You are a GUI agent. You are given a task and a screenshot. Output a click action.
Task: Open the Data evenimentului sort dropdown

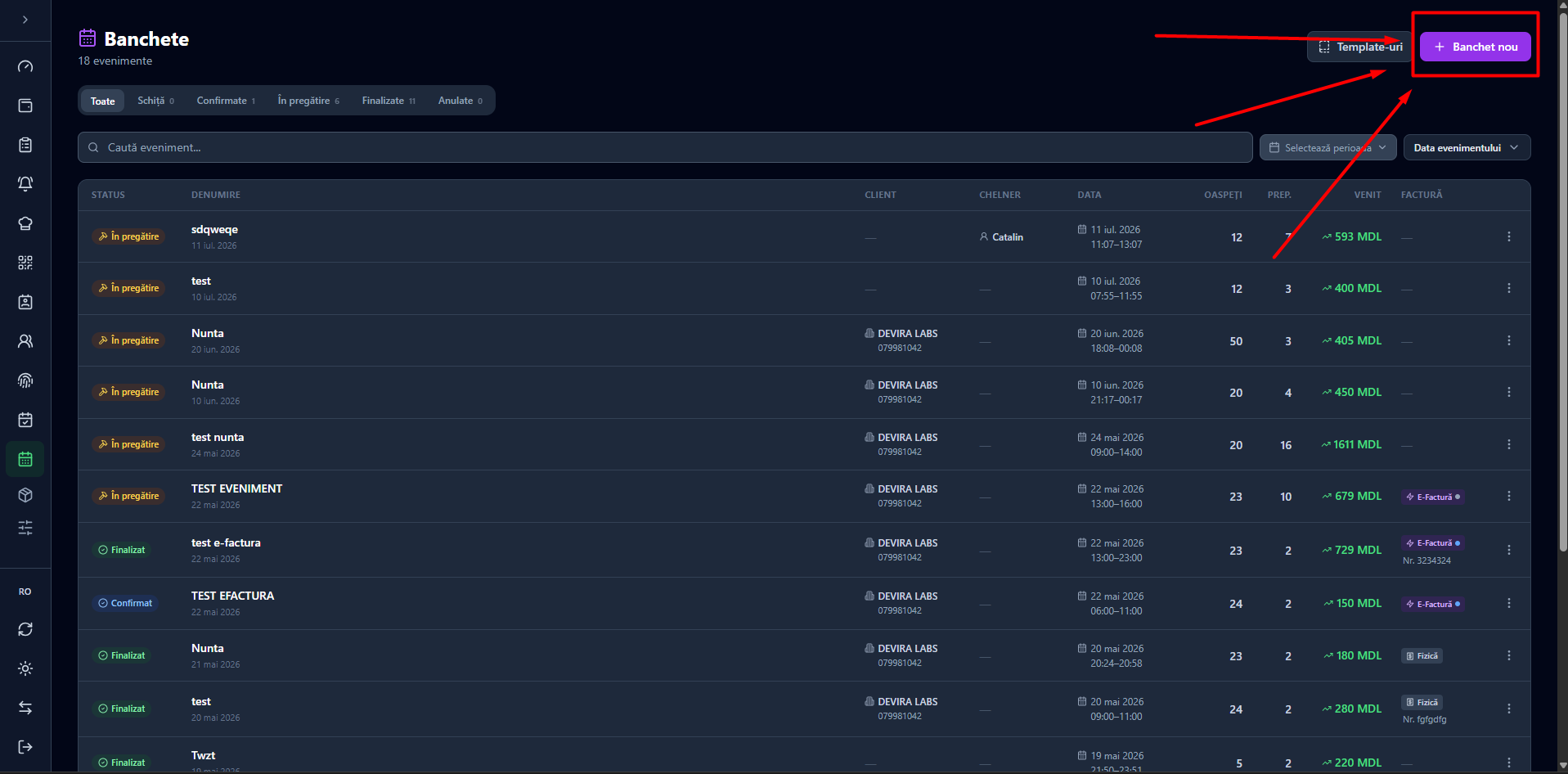coord(1467,147)
